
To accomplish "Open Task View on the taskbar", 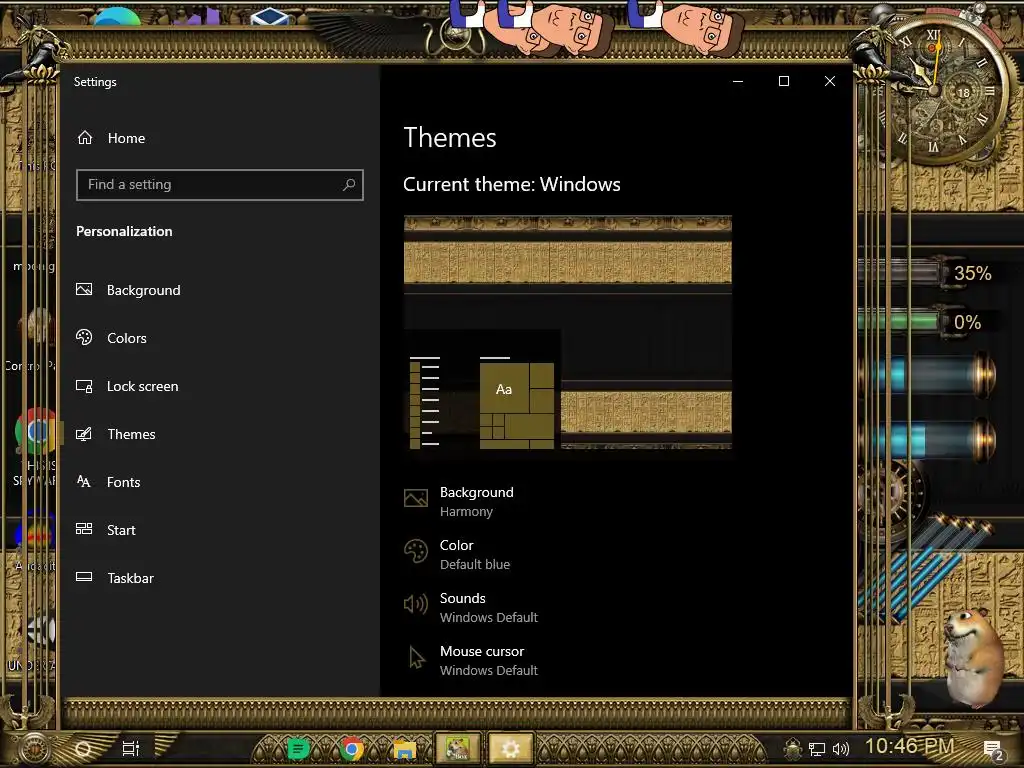I will pyautogui.click(x=131, y=748).
